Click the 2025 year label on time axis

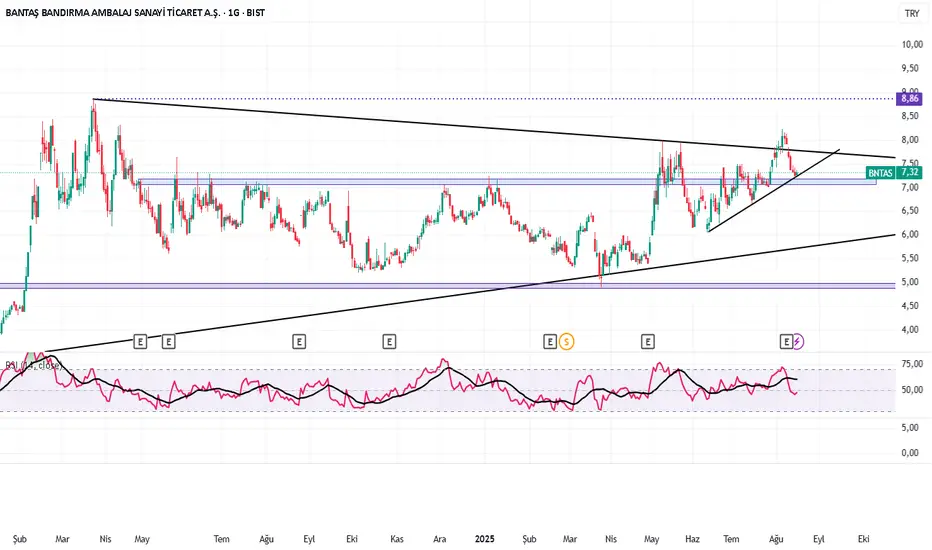[484, 539]
